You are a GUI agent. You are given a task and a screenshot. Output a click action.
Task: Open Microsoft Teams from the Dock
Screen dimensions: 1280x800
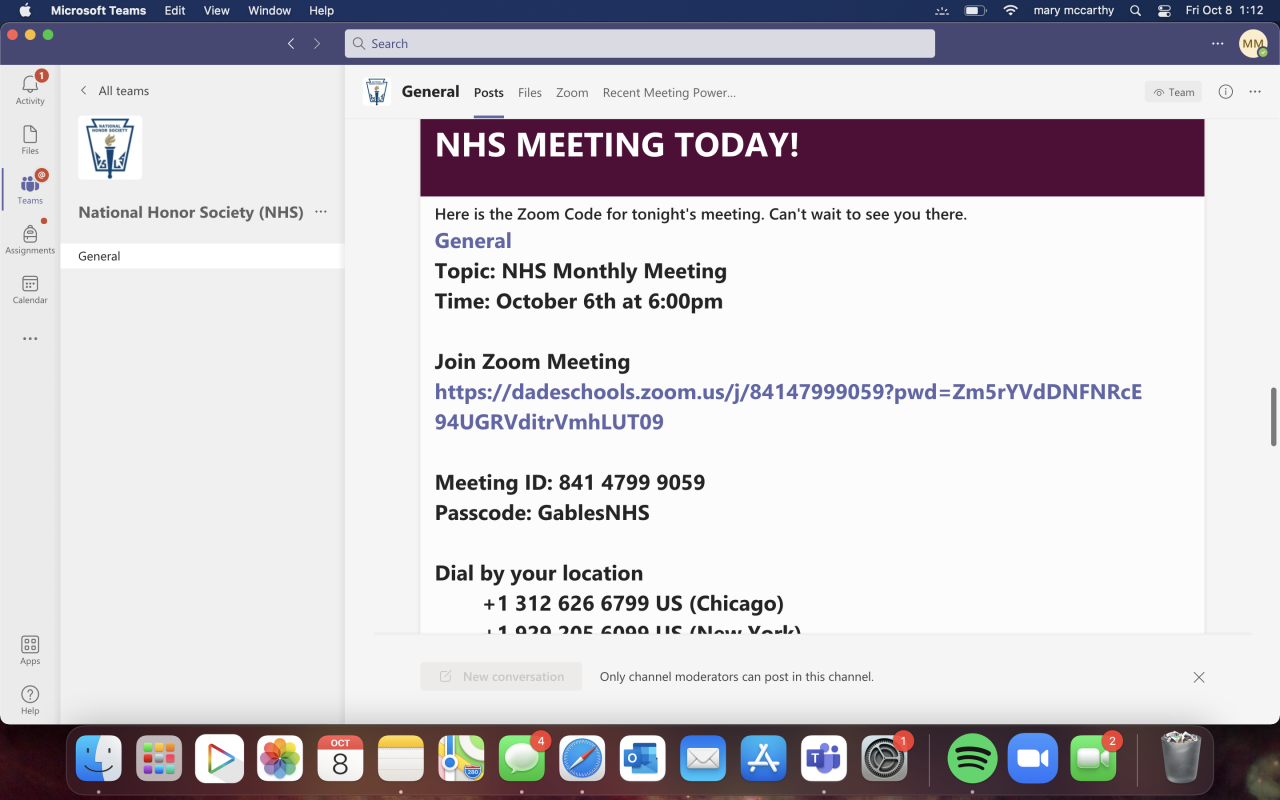coord(824,759)
